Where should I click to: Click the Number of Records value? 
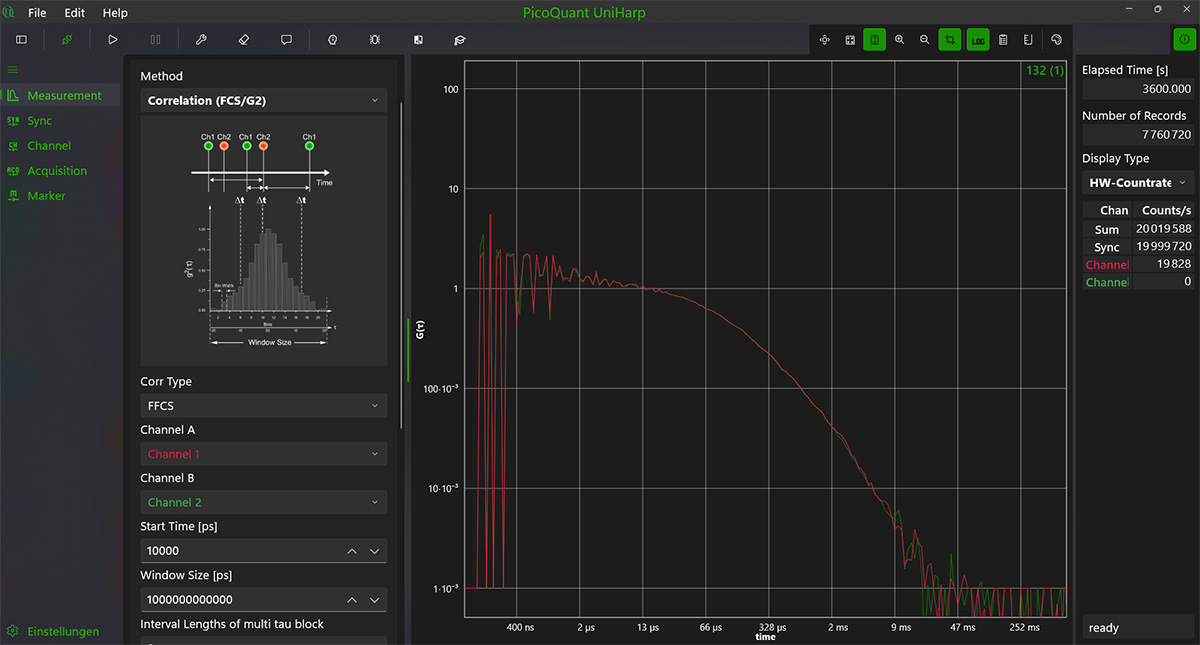click(x=1138, y=134)
